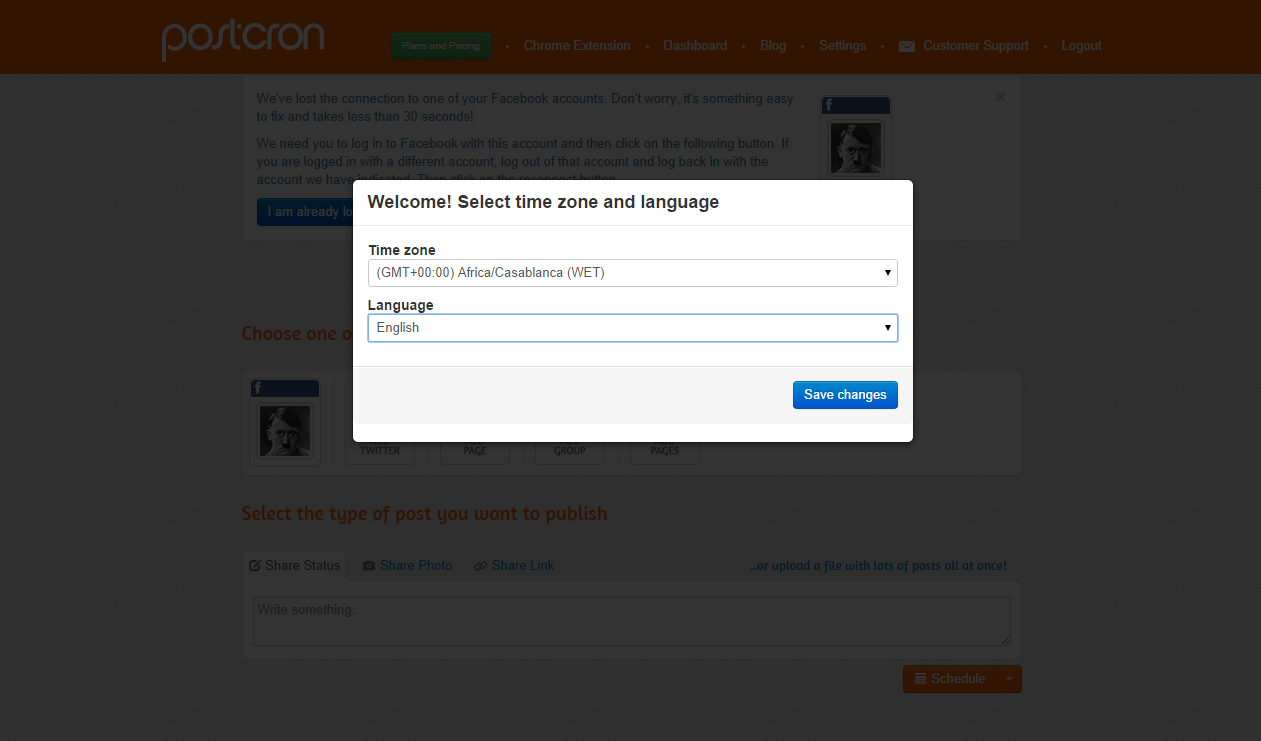Click the Write something text area
This screenshot has height=741, width=1261.
pos(631,621)
